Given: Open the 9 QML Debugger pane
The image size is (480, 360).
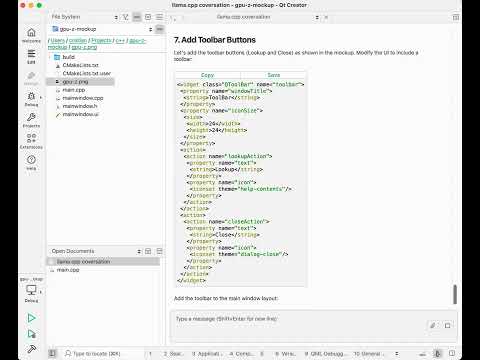Looking at the screenshot, I should tap(326, 353).
